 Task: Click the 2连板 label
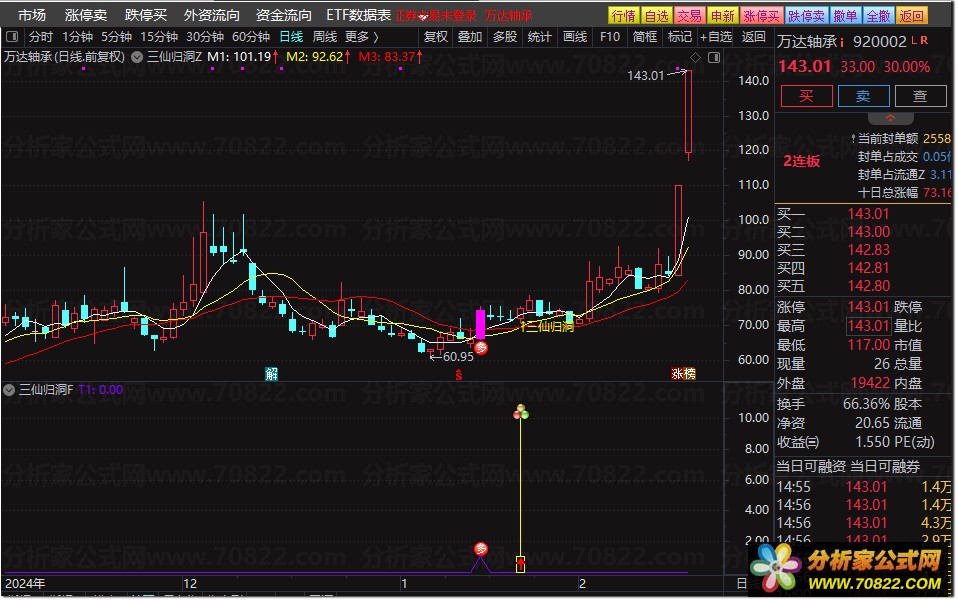802,161
